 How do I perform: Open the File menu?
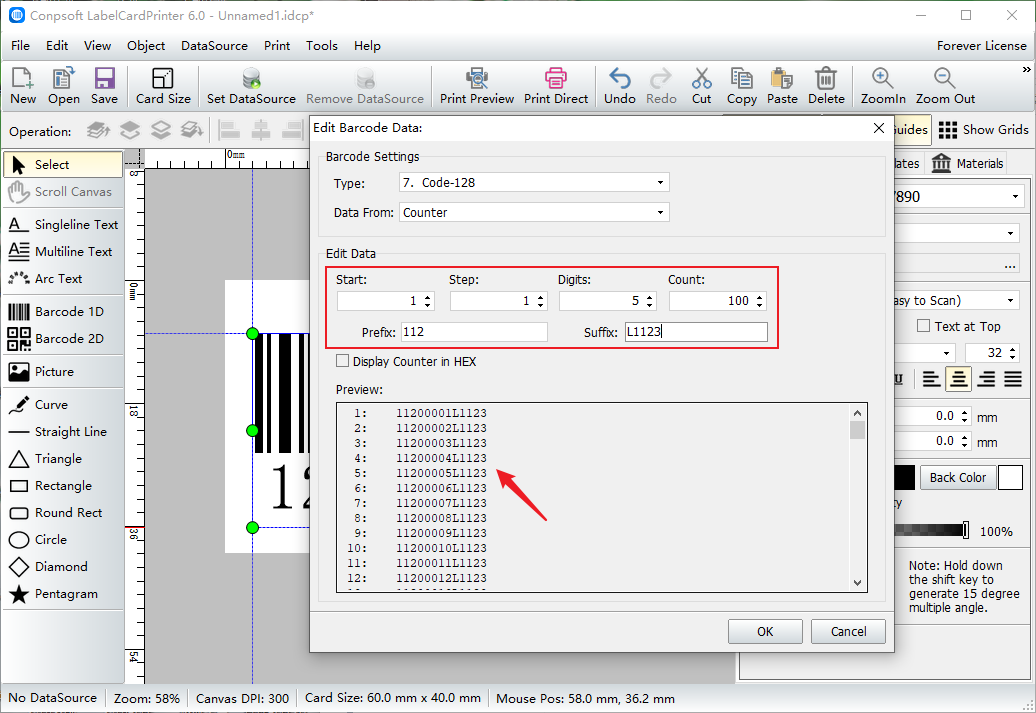click(20, 46)
